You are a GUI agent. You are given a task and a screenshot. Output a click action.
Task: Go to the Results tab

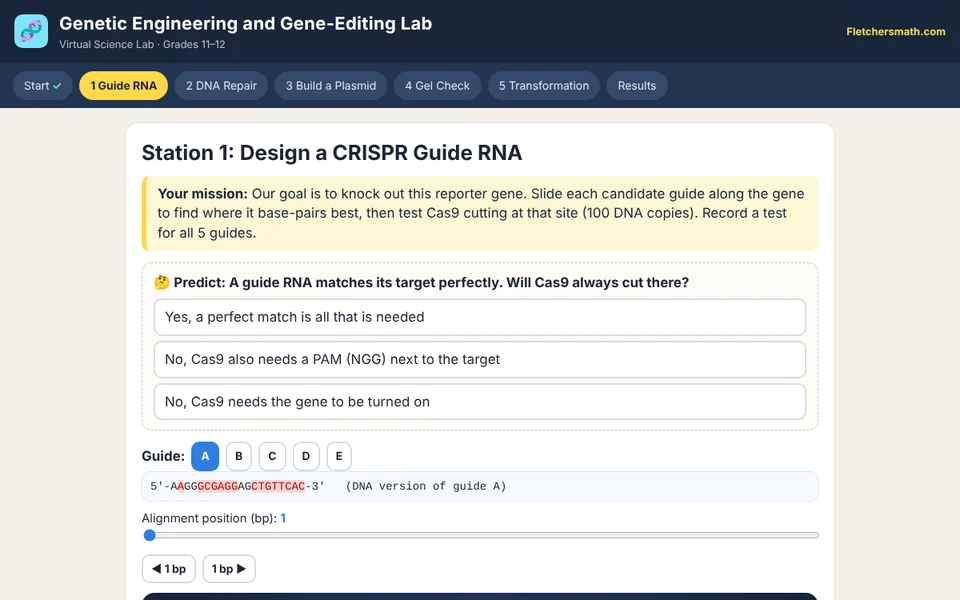637,86
